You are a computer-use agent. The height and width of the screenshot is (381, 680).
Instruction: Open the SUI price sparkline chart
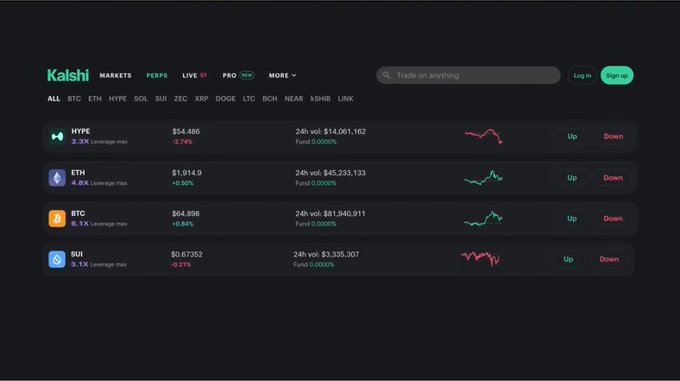481,259
